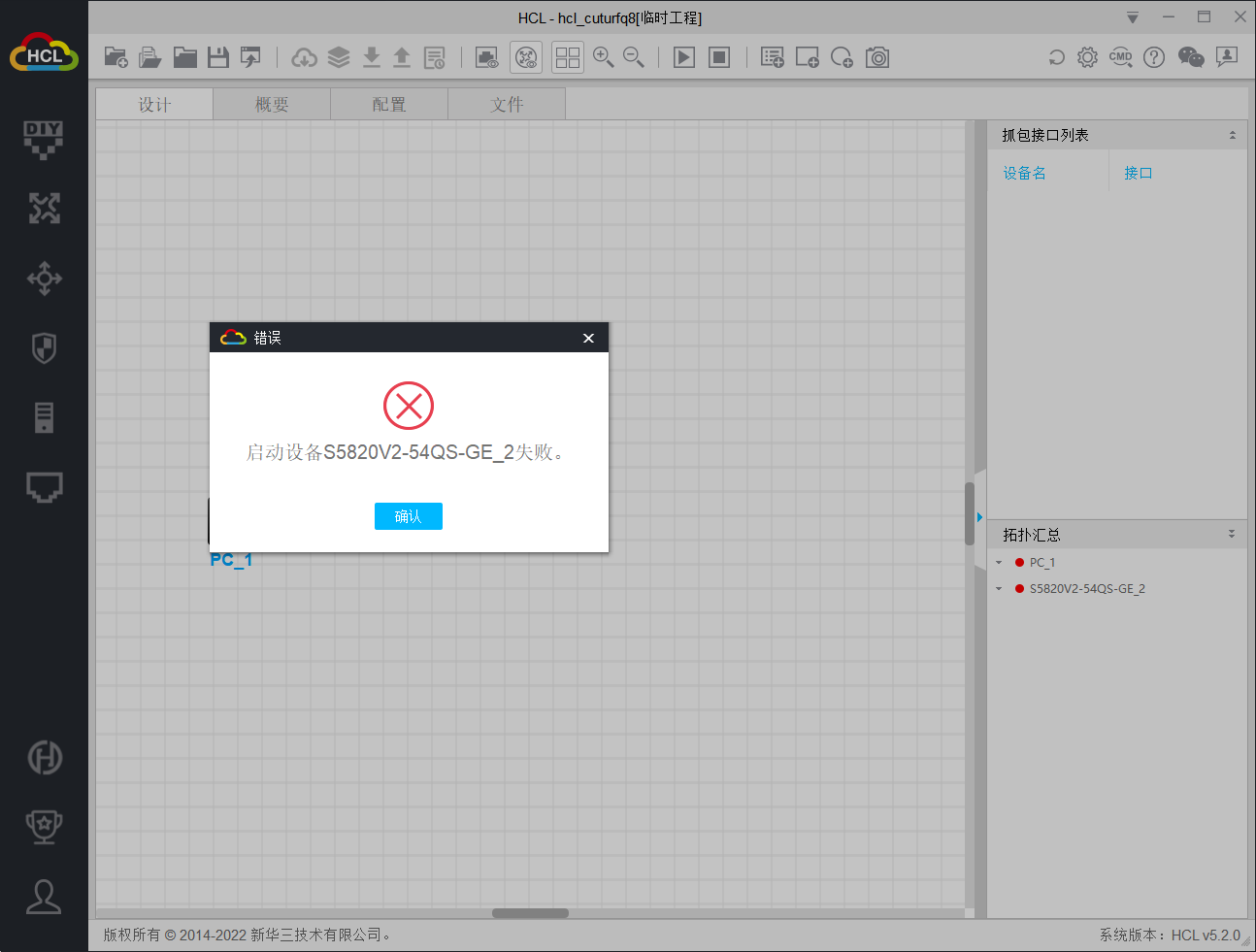
Task: Switch to the 文件 tab
Action: [507, 105]
